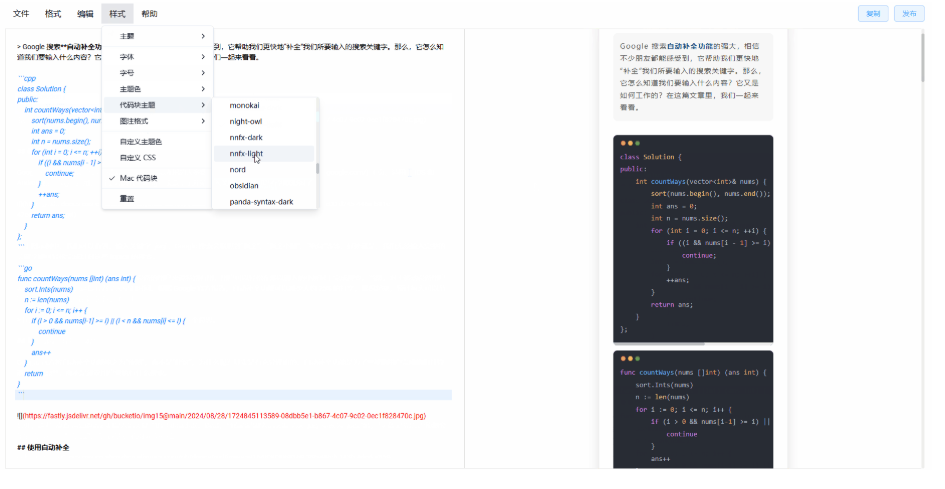
Task: Open the 文件 menu
Action: tap(21, 14)
